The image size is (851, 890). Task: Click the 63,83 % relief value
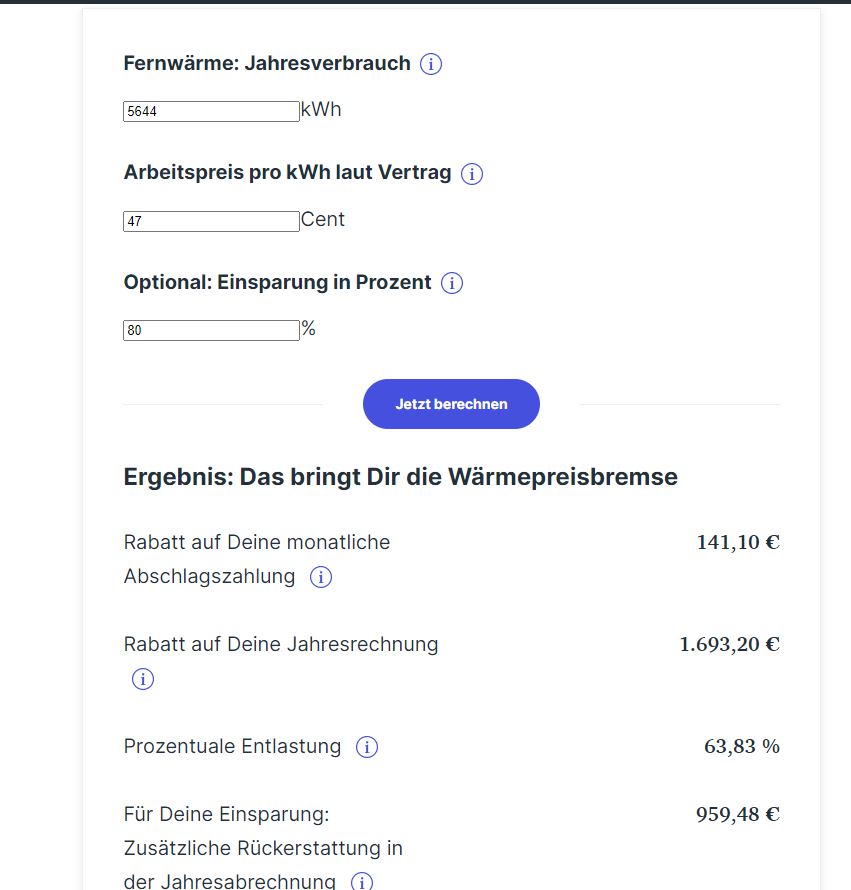tap(742, 746)
